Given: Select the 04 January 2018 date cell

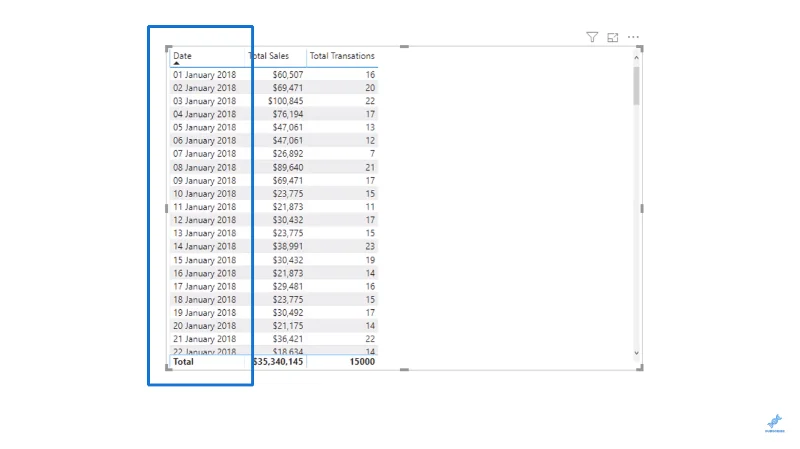Looking at the screenshot, I should (205, 114).
